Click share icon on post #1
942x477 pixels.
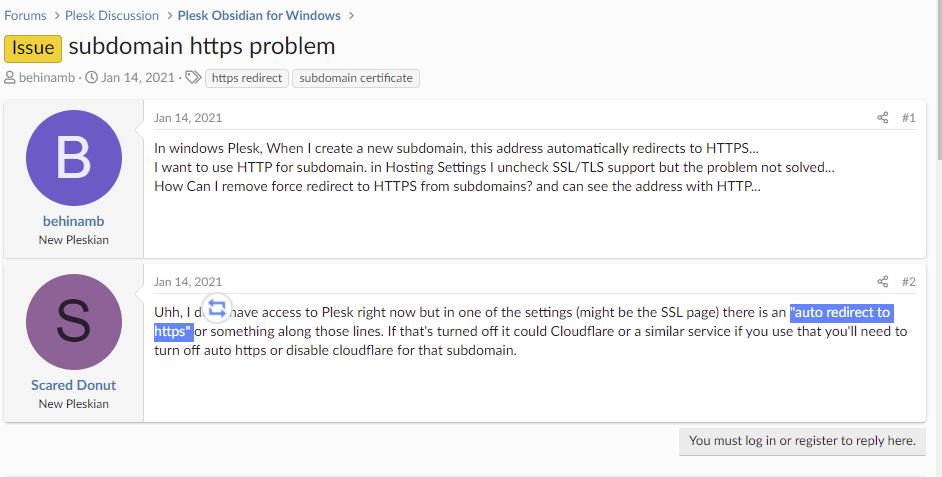coord(882,118)
